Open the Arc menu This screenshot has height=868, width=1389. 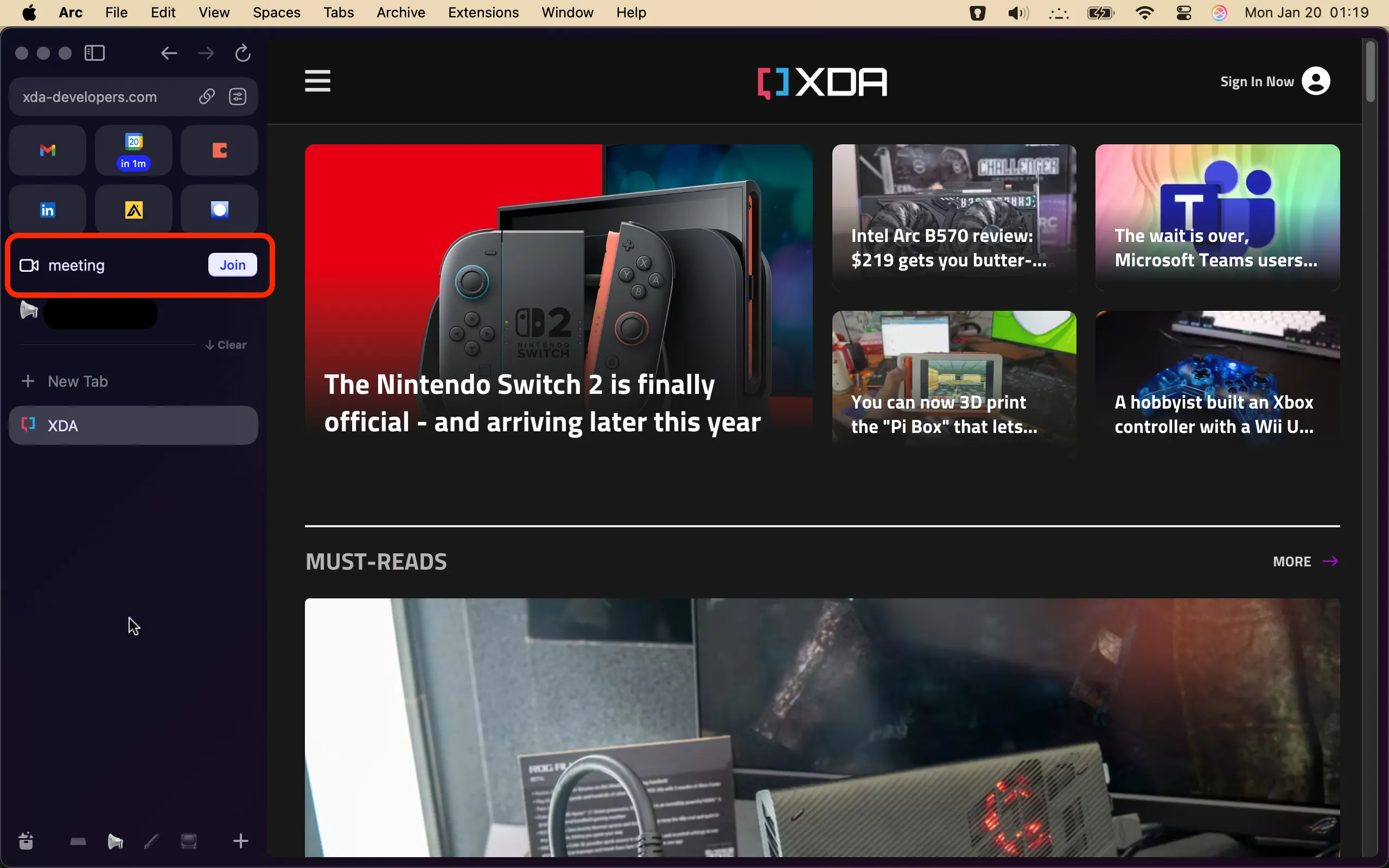click(71, 12)
